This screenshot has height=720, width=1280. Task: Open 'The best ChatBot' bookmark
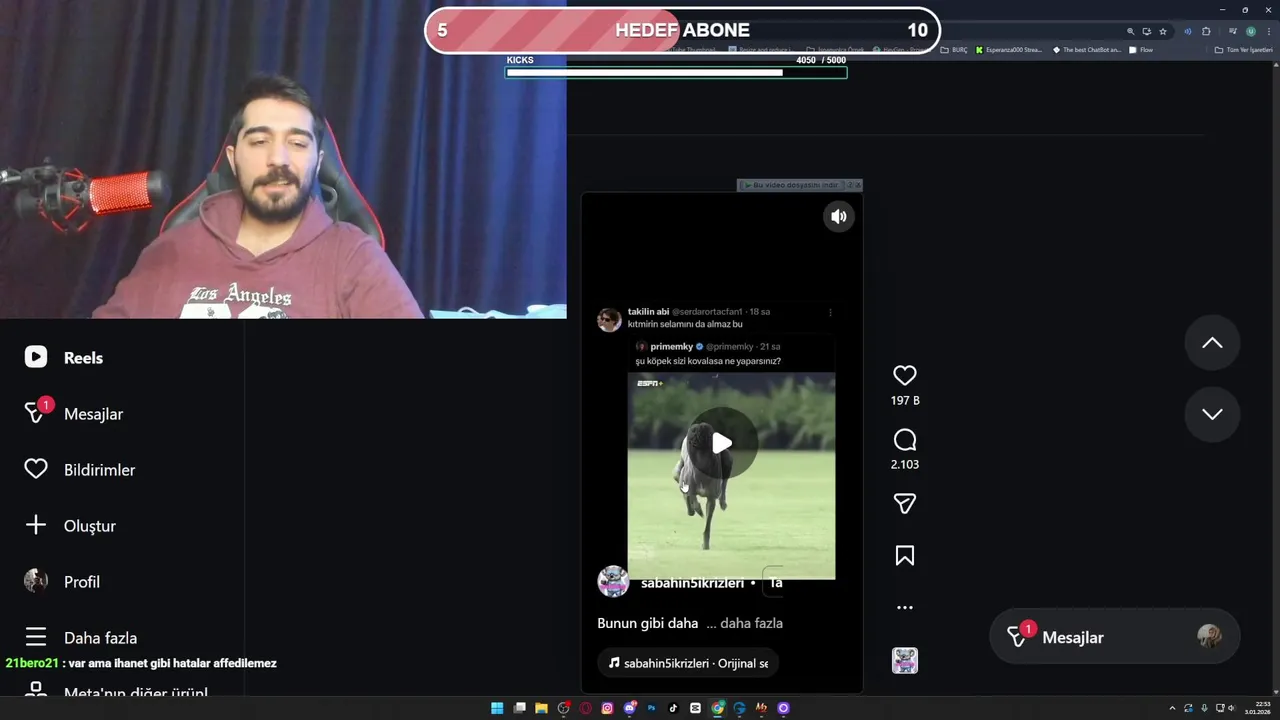[x=1087, y=50]
